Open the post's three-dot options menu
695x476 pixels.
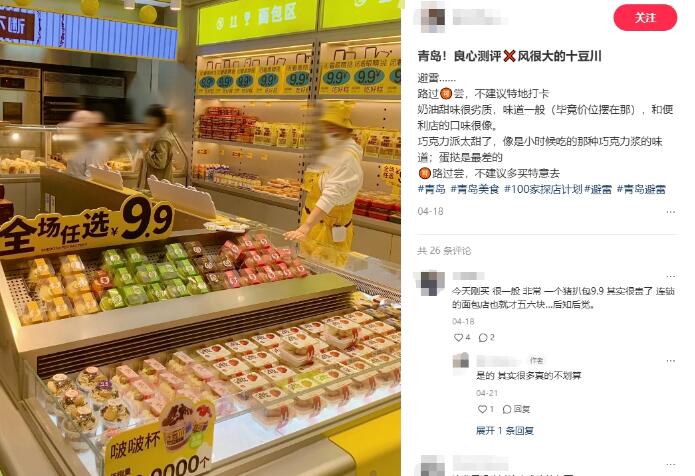(671, 212)
